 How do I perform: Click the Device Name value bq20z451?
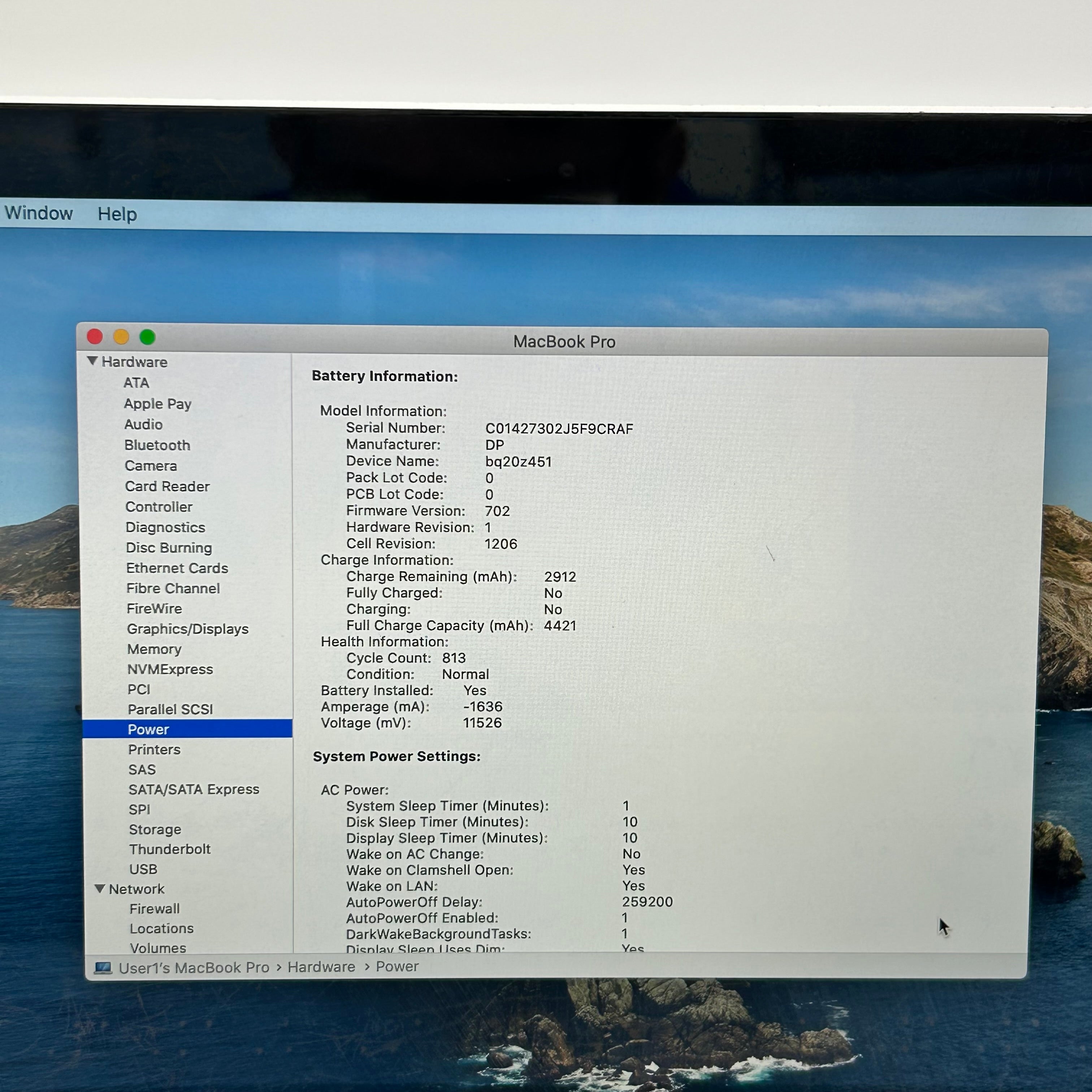pos(518,462)
